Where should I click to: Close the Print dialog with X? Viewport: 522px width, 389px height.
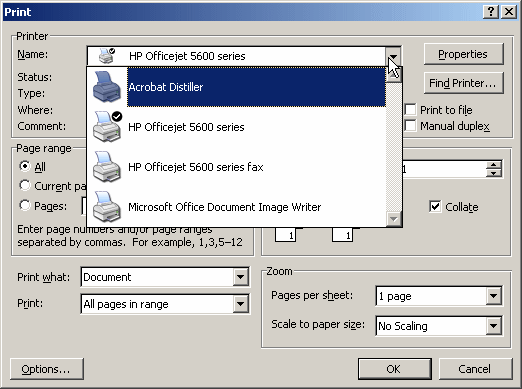click(509, 12)
